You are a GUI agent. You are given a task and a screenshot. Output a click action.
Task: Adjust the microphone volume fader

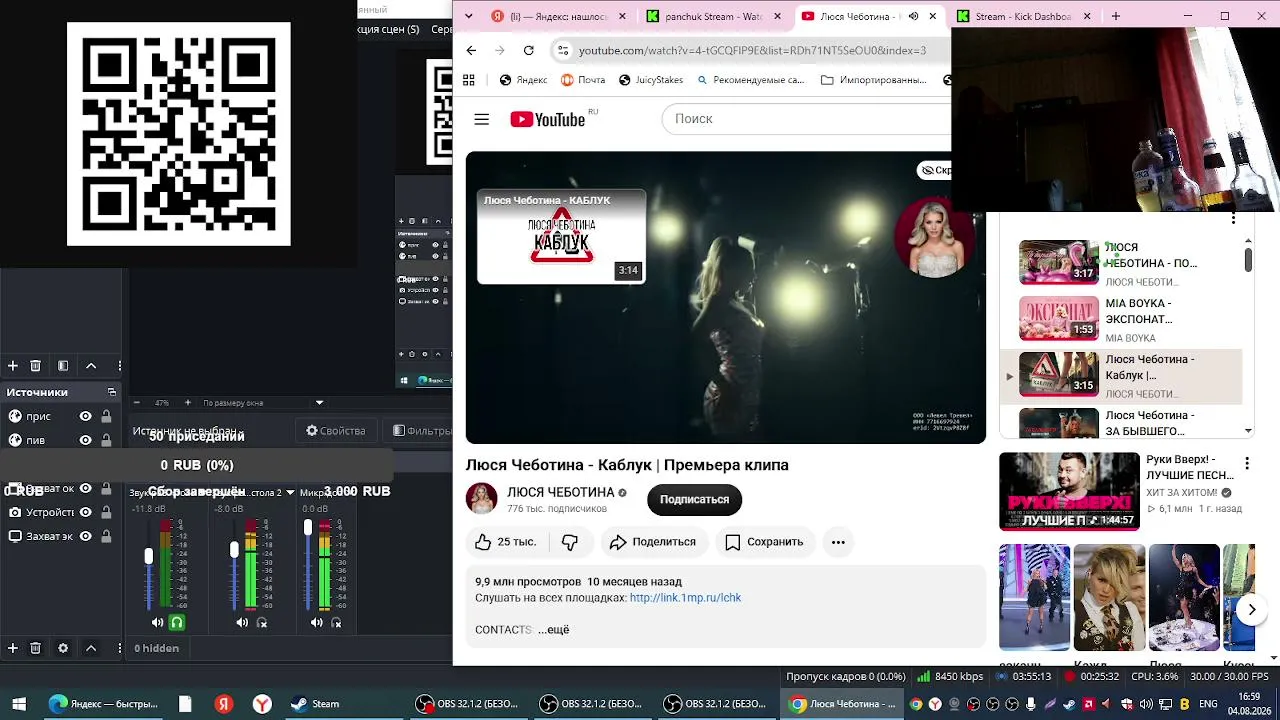(x=308, y=527)
